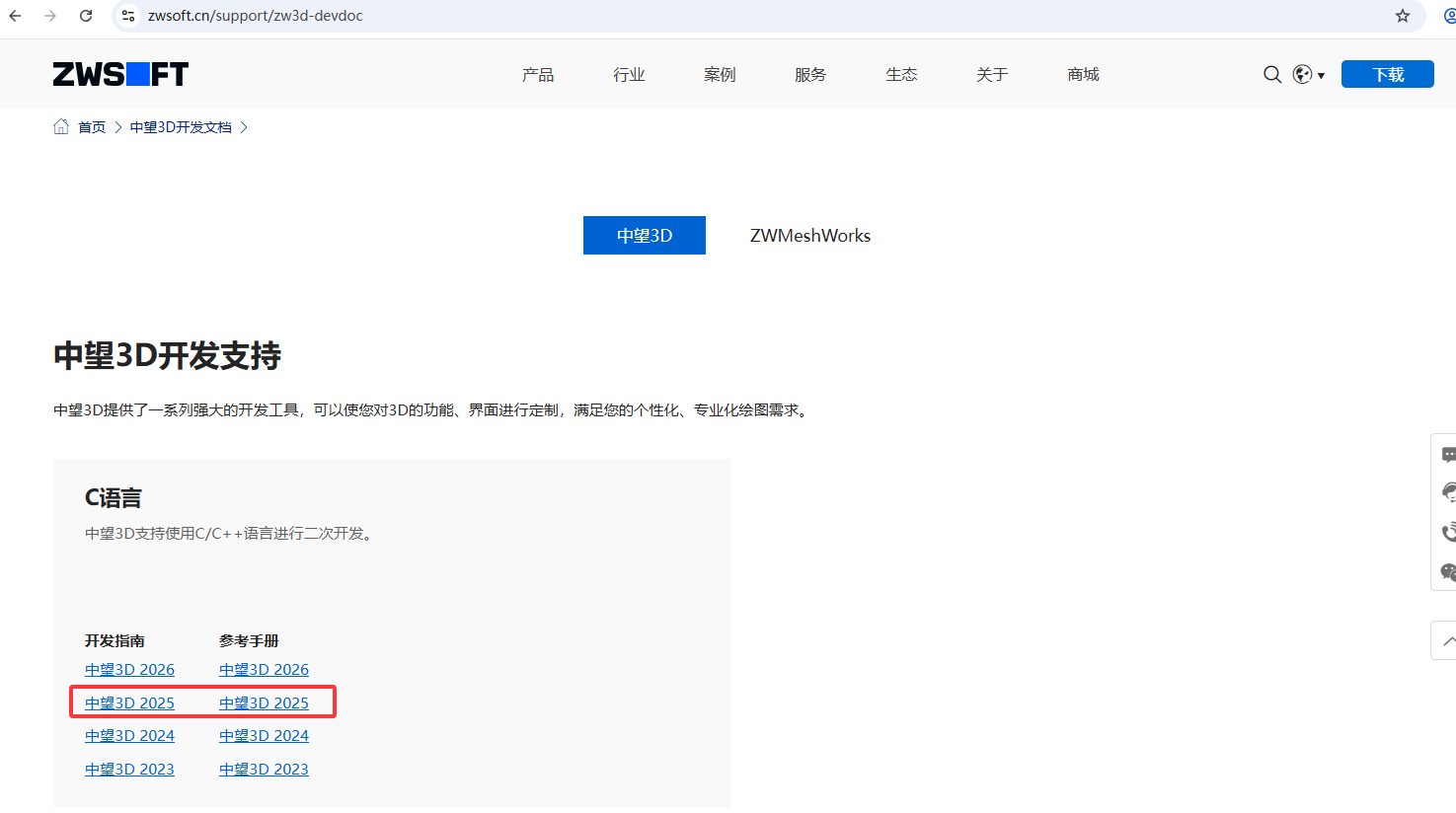1456x813 pixels.
Task: Click the 开发指南 column header
Action: [x=115, y=641]
